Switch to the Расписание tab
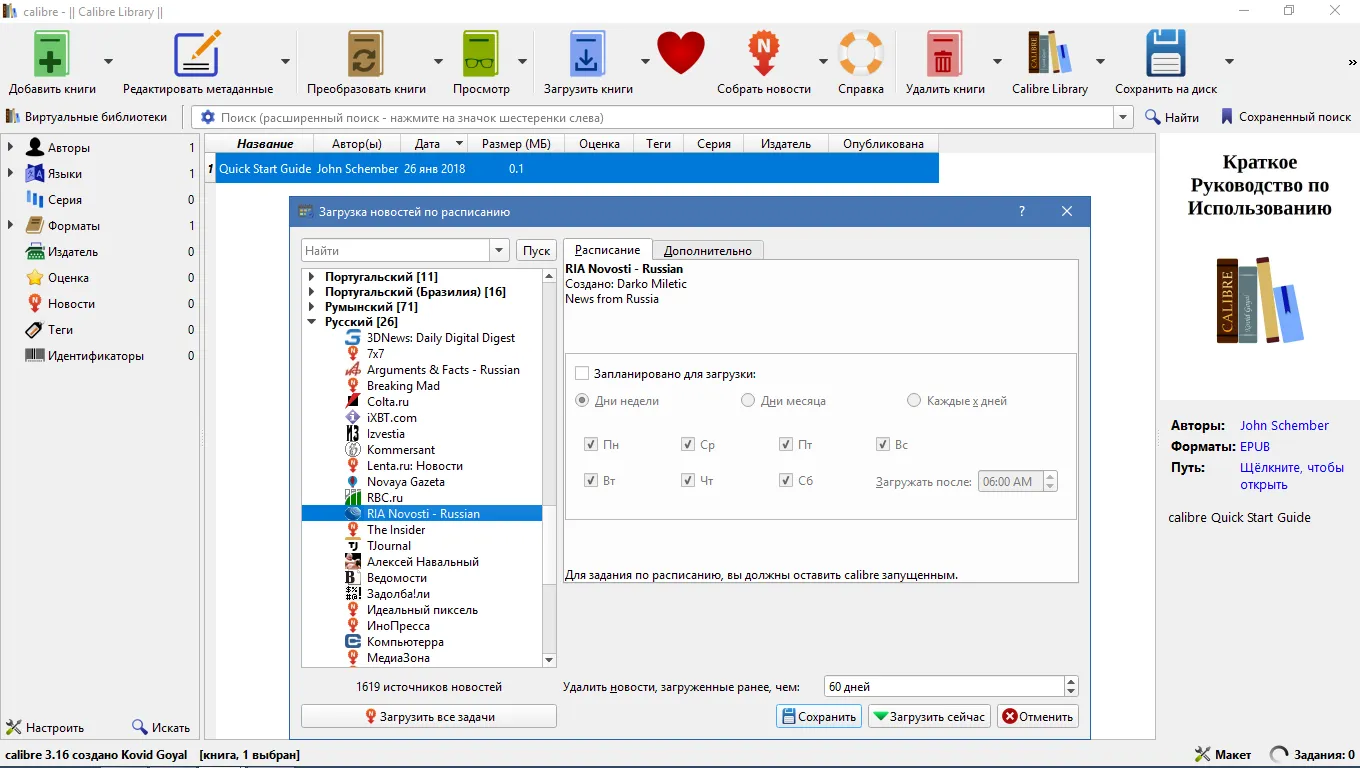Image resolution: width=1360 pixels, height=768 pixels. pos(608,250)
